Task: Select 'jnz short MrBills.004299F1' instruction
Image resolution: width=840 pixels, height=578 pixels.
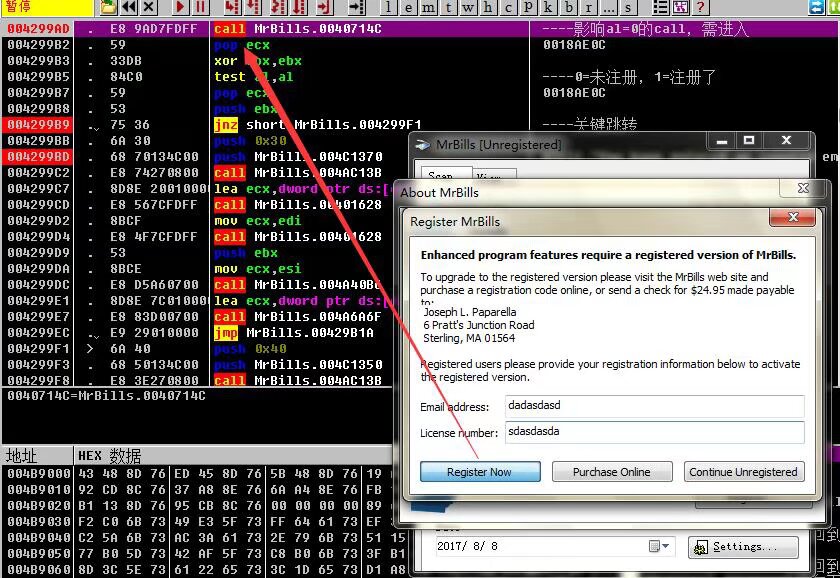Action: click(x=318, y=125)
